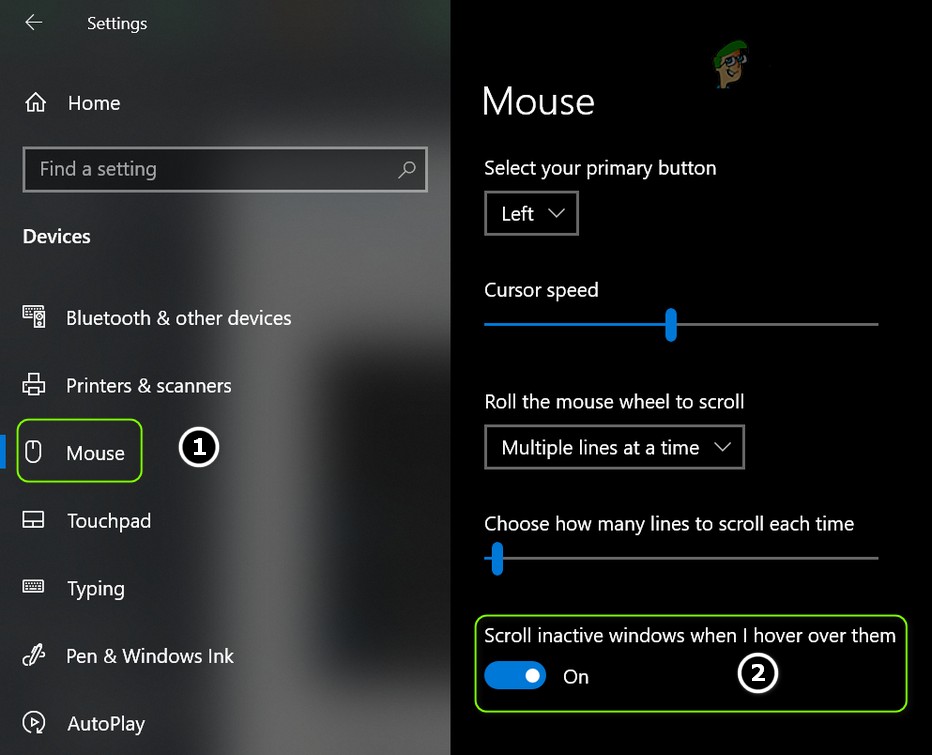Image resolution: width=932 pixels, height=755 pixels.
Task: Select the Mouse icon in sidebar
Action: coord(33,452)
